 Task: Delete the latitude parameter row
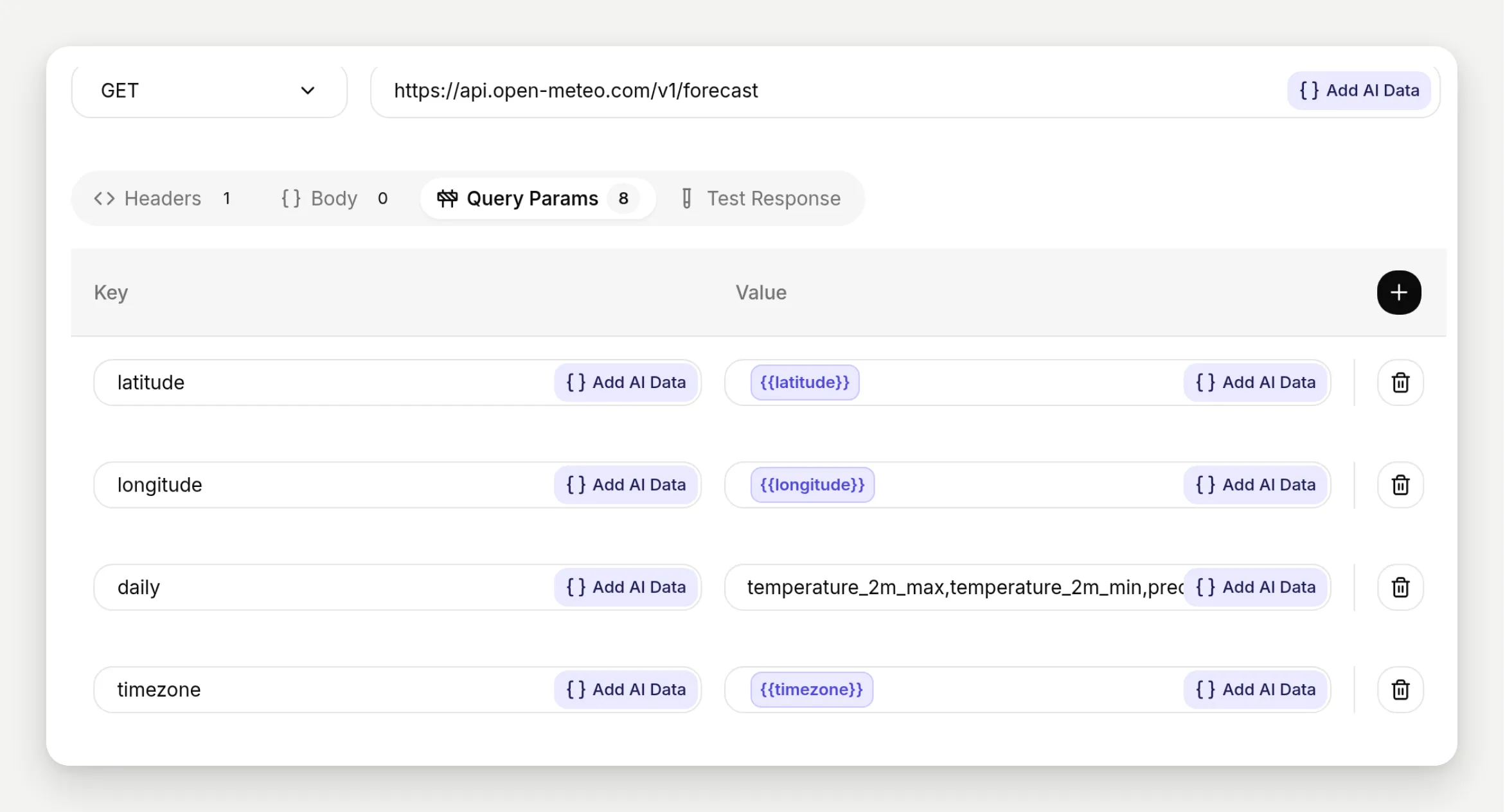1400,382
